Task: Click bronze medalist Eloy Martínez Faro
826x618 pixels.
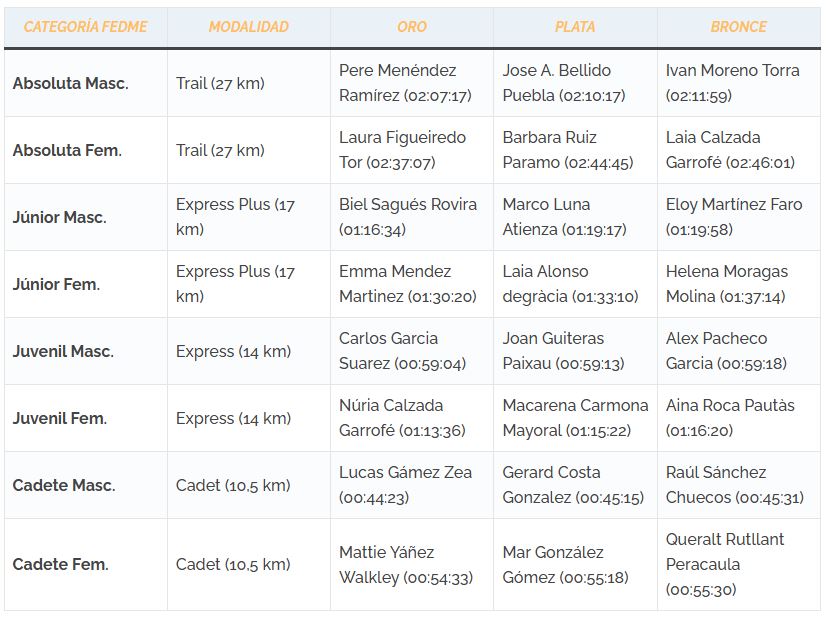Action: pos(733,217)
